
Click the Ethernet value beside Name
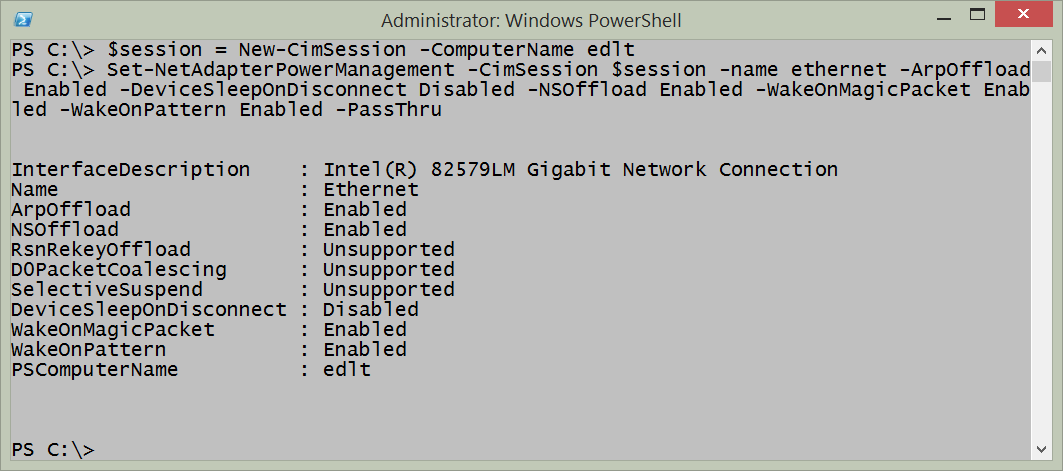(x=371, y=190)
